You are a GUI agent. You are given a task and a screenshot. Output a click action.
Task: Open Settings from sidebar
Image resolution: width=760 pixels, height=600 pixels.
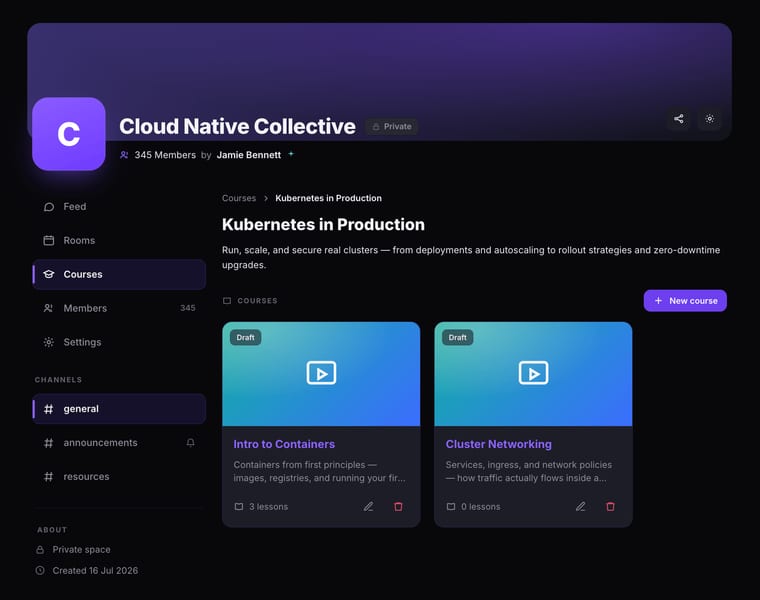tap(119, 342)
